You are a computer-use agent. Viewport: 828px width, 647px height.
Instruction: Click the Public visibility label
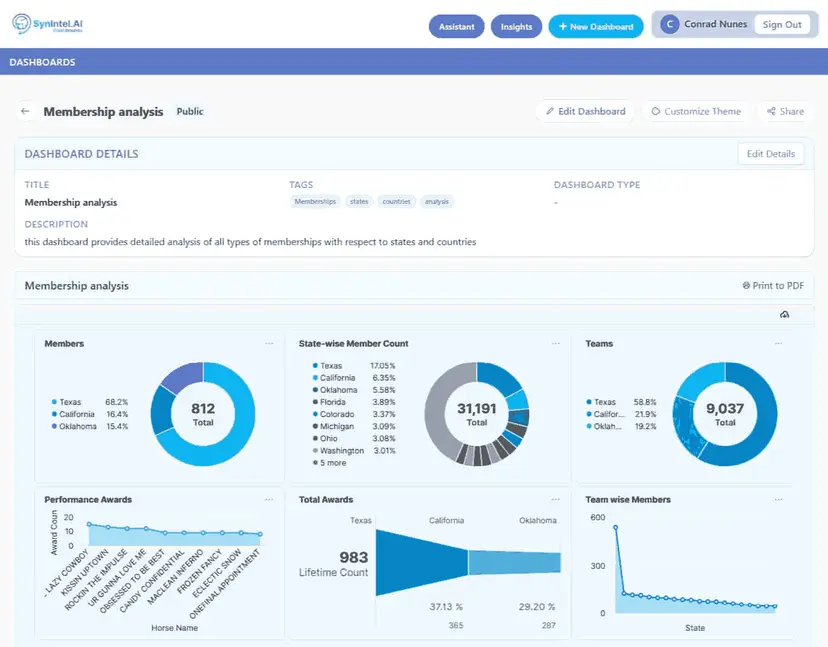tap(190, 111)
